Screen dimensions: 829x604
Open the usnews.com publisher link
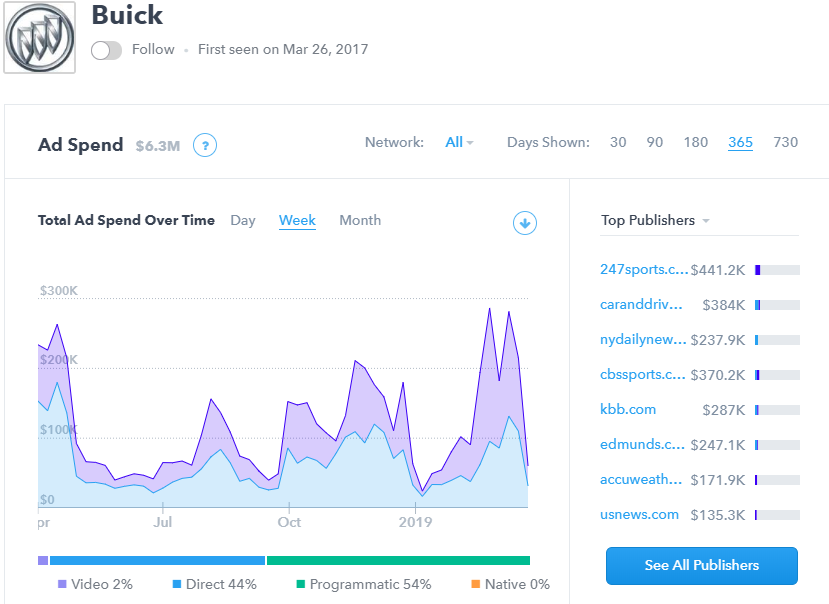tap(639, 514)
